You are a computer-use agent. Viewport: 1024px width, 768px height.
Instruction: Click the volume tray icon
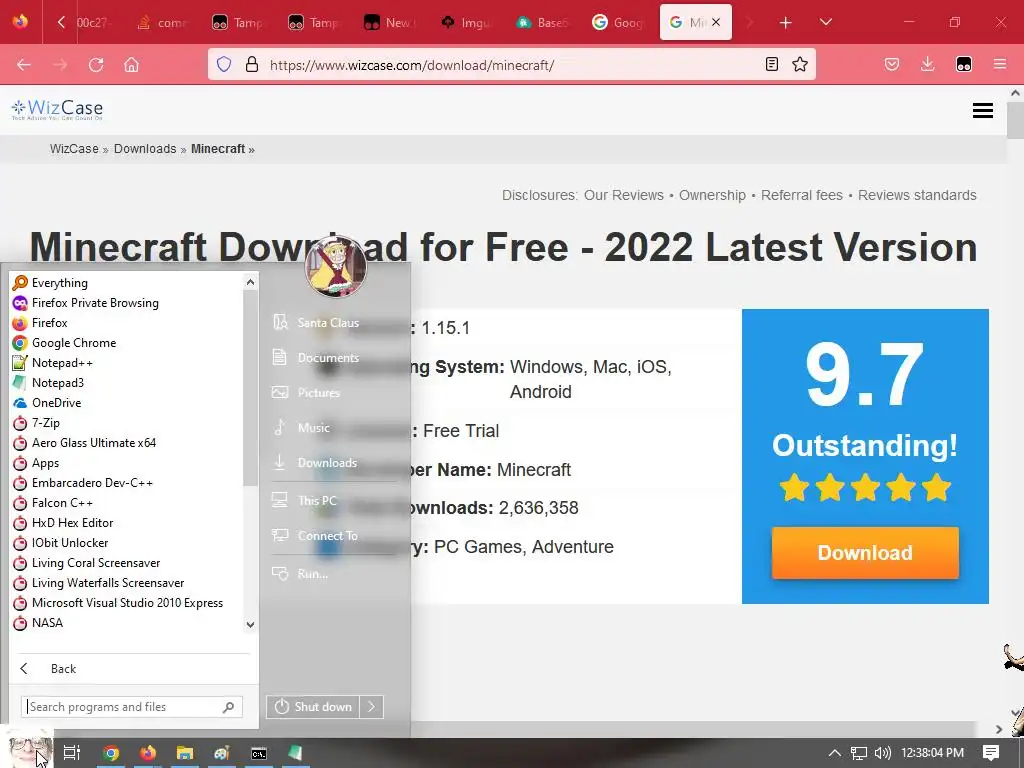882,753
